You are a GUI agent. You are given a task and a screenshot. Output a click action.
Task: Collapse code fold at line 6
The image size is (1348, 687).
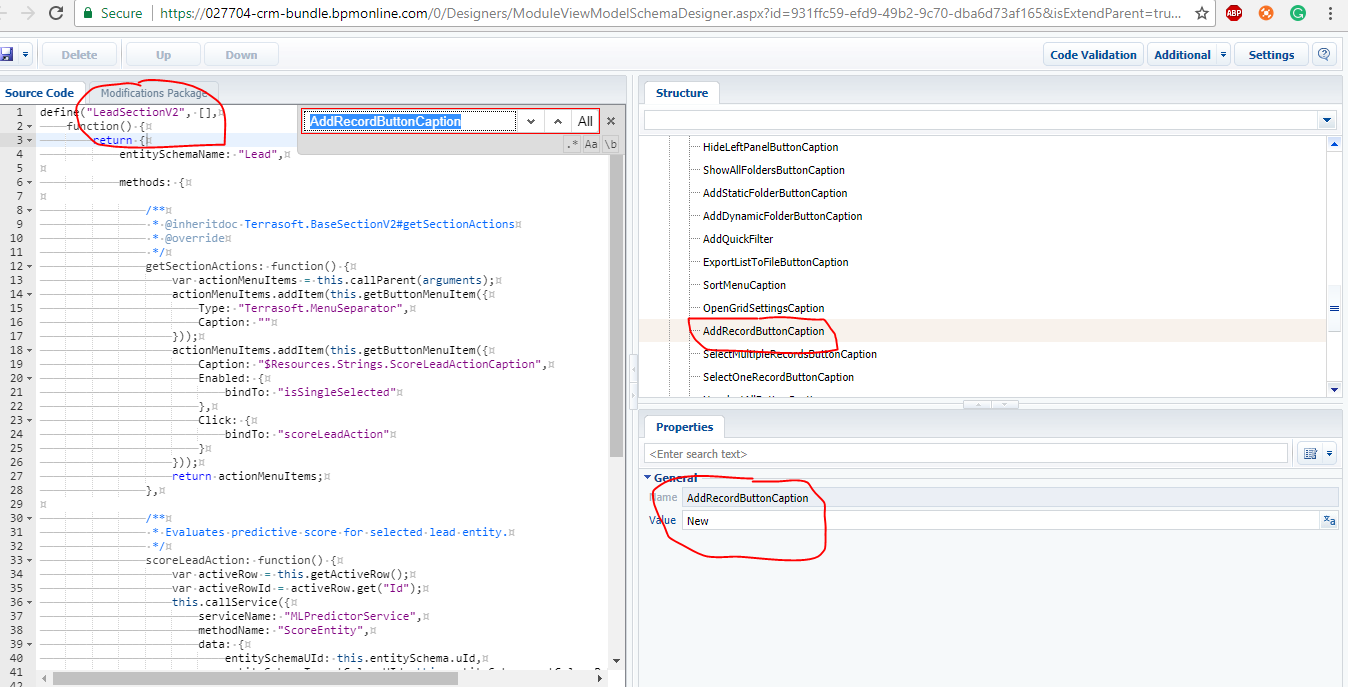coord(30,182)
